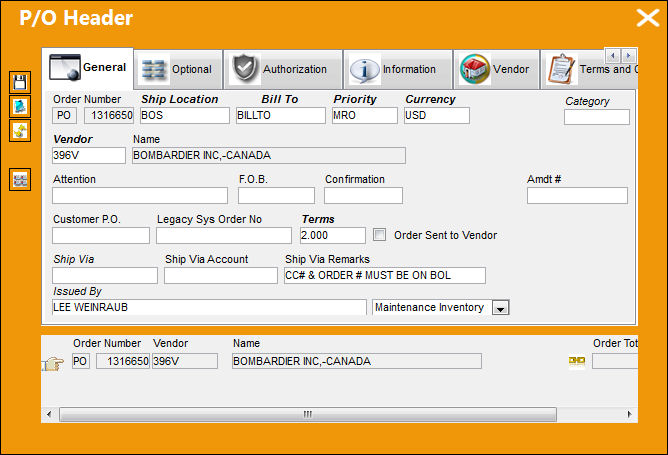Click the Legacy Sys Order No field
This screenshot has height=455, width=668.
pyautogui.click(x=224, y=236)
